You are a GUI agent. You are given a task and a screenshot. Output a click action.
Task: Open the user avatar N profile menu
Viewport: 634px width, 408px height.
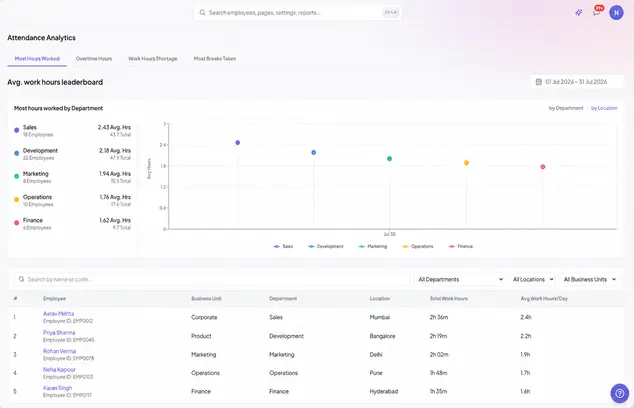point(616,13)
